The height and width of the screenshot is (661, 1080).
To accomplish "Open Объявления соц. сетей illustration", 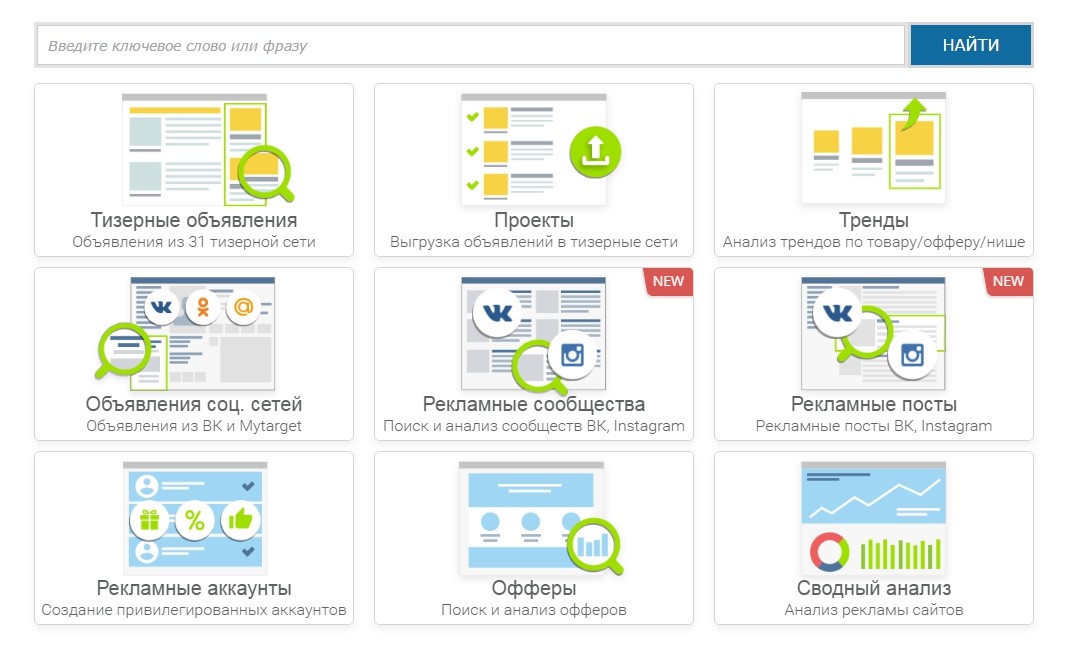I will [185, 334].
